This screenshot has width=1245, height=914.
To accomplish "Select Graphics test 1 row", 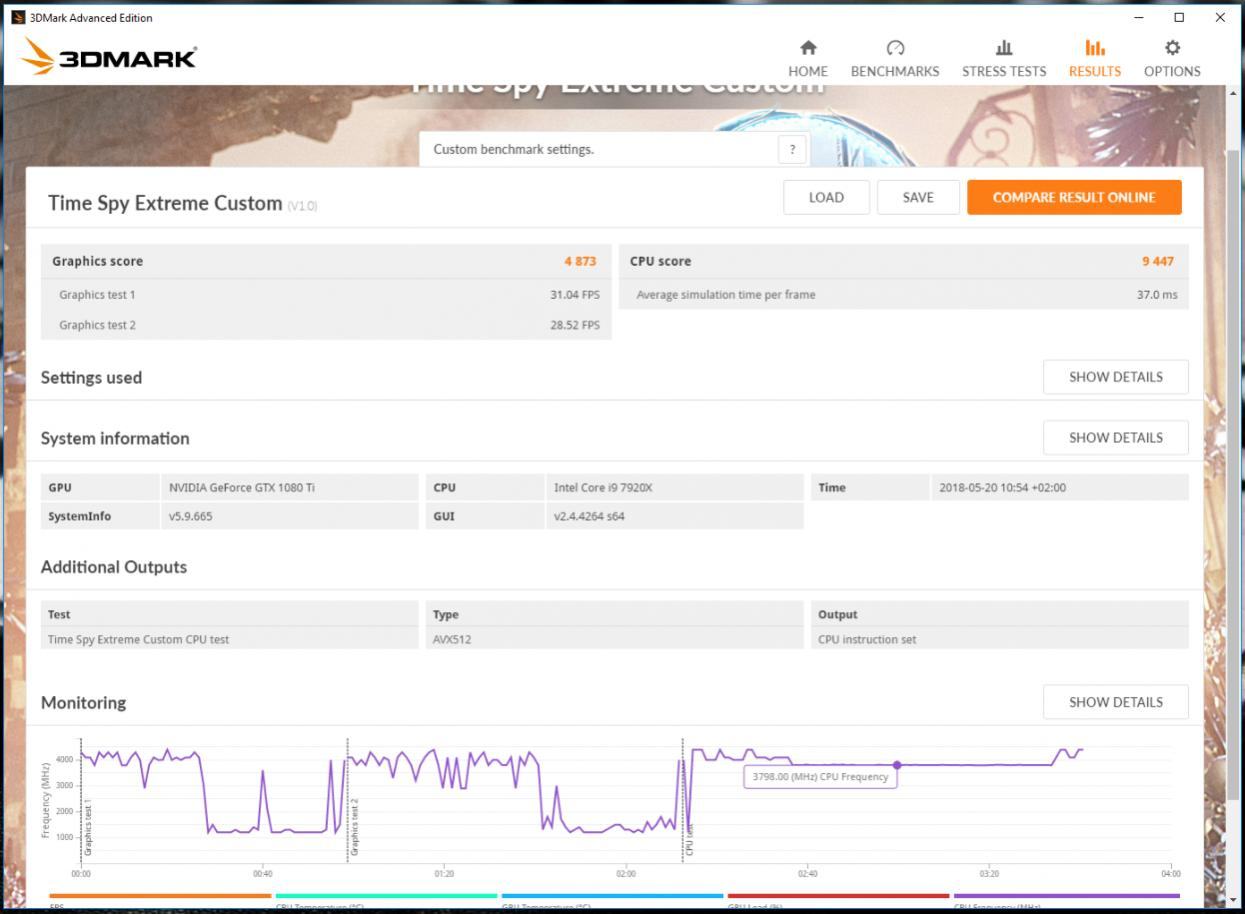I will pos(326,295).
